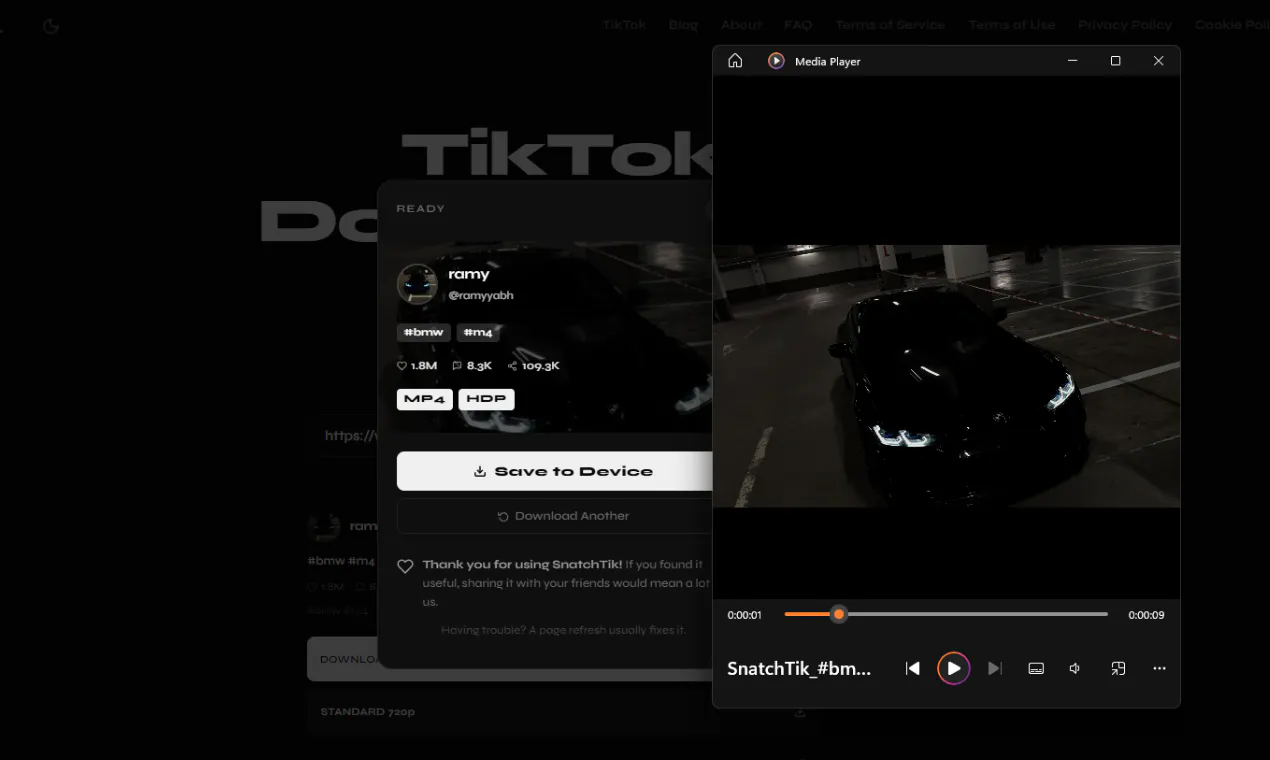The width and height of the screenshot is (1270, 760).
Task: Click the download icon on the STANDARD 720p row
Action: pyautogui.click(x=800, y=713)
